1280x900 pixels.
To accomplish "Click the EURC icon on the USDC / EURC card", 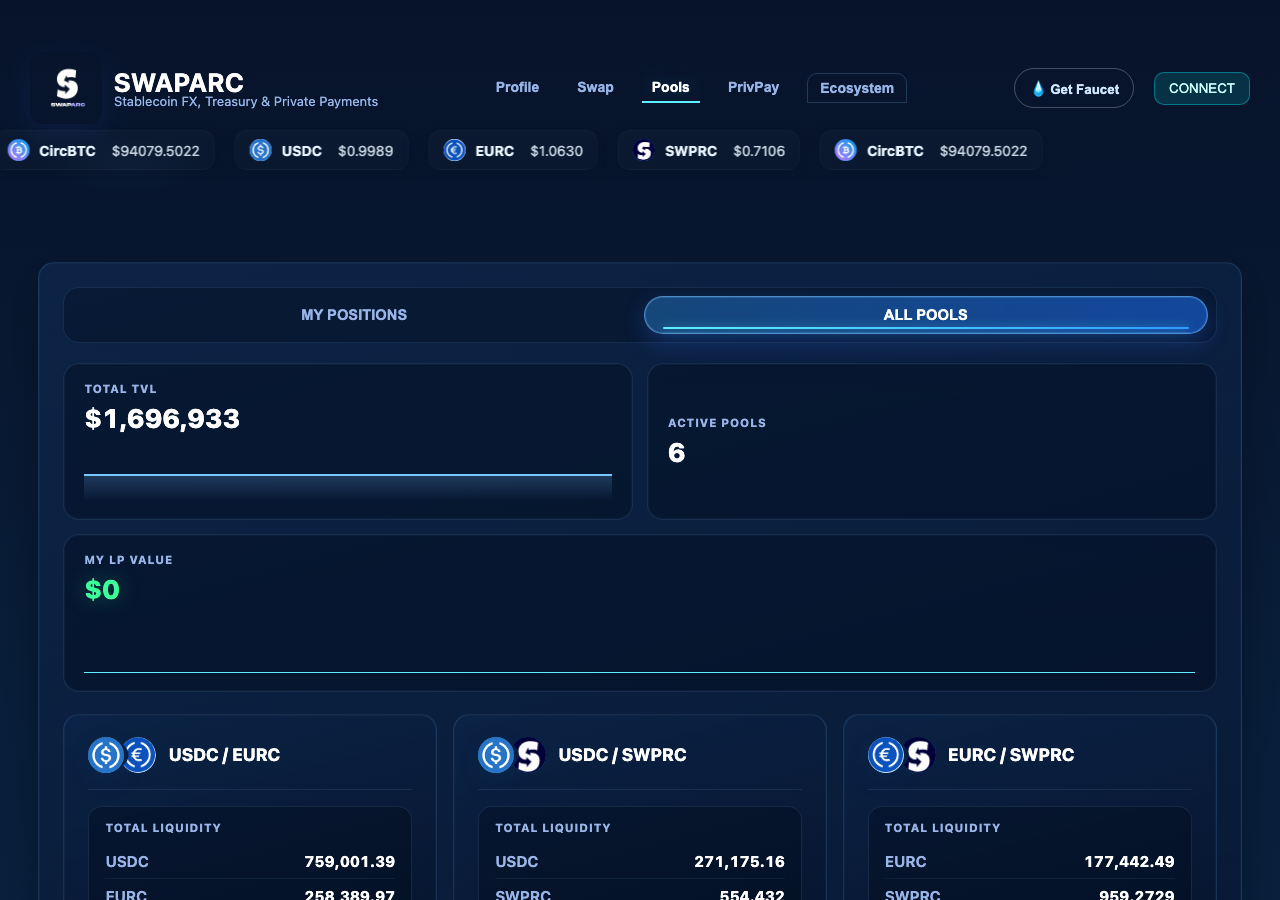I will (138, 755).
